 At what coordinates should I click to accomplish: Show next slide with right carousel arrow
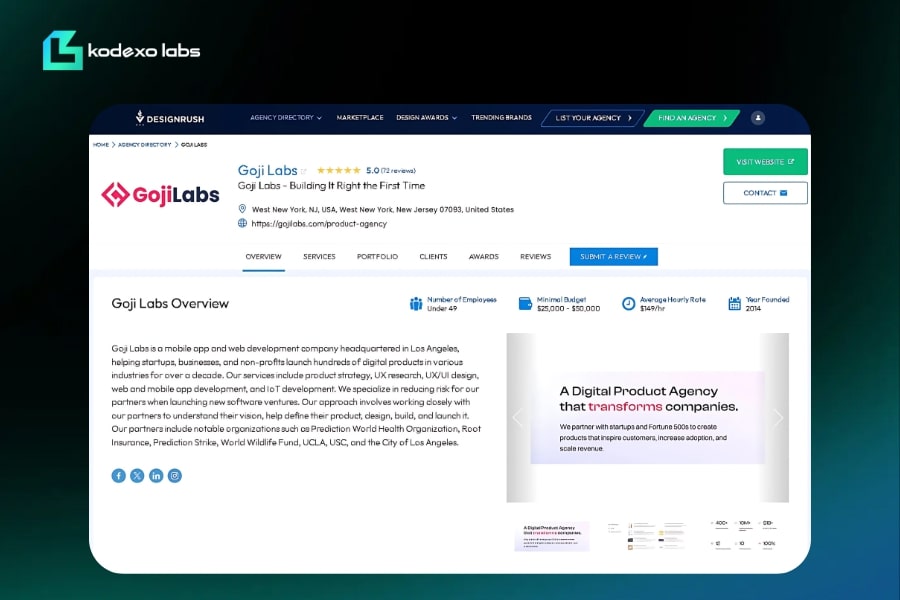[778, 417]
